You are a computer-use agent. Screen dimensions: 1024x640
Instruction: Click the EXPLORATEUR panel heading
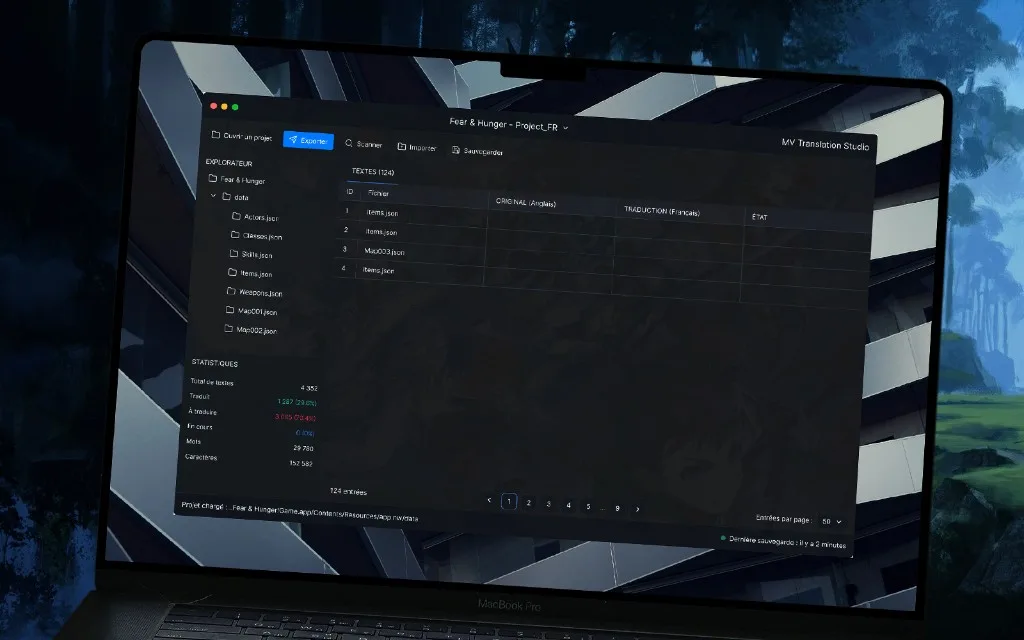(x=229, y=163)
